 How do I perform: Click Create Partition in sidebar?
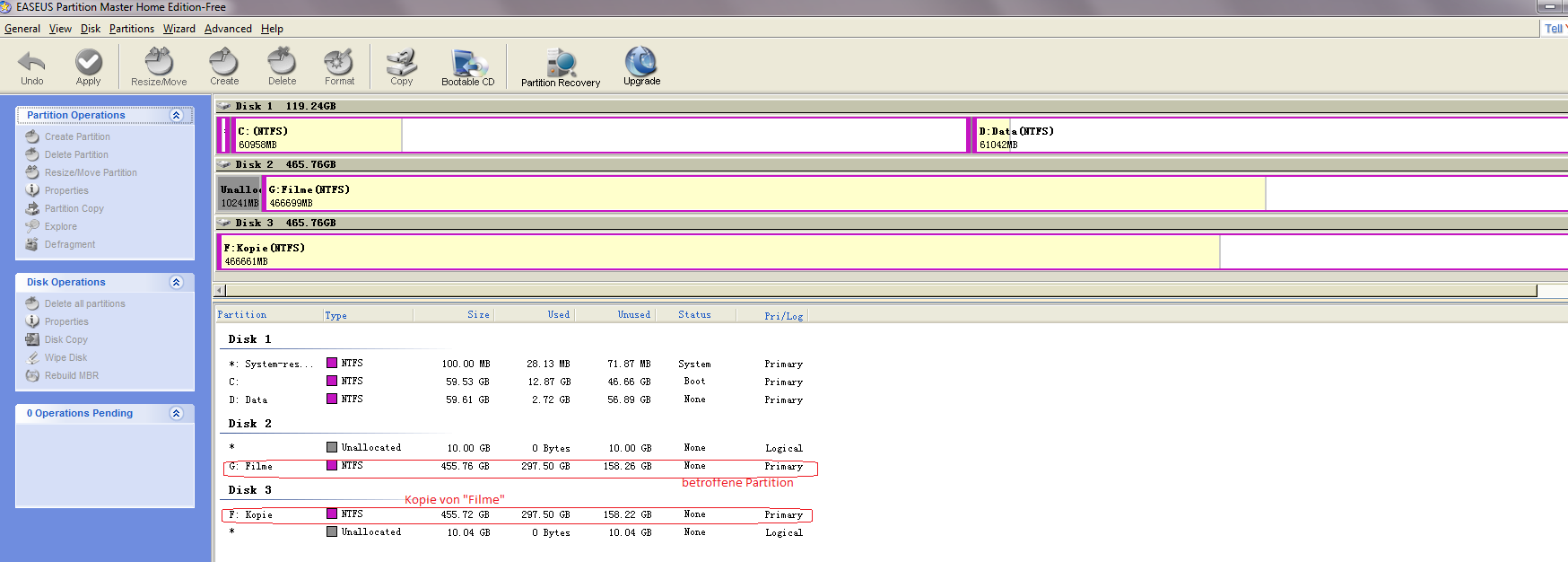tap(77, 136)
